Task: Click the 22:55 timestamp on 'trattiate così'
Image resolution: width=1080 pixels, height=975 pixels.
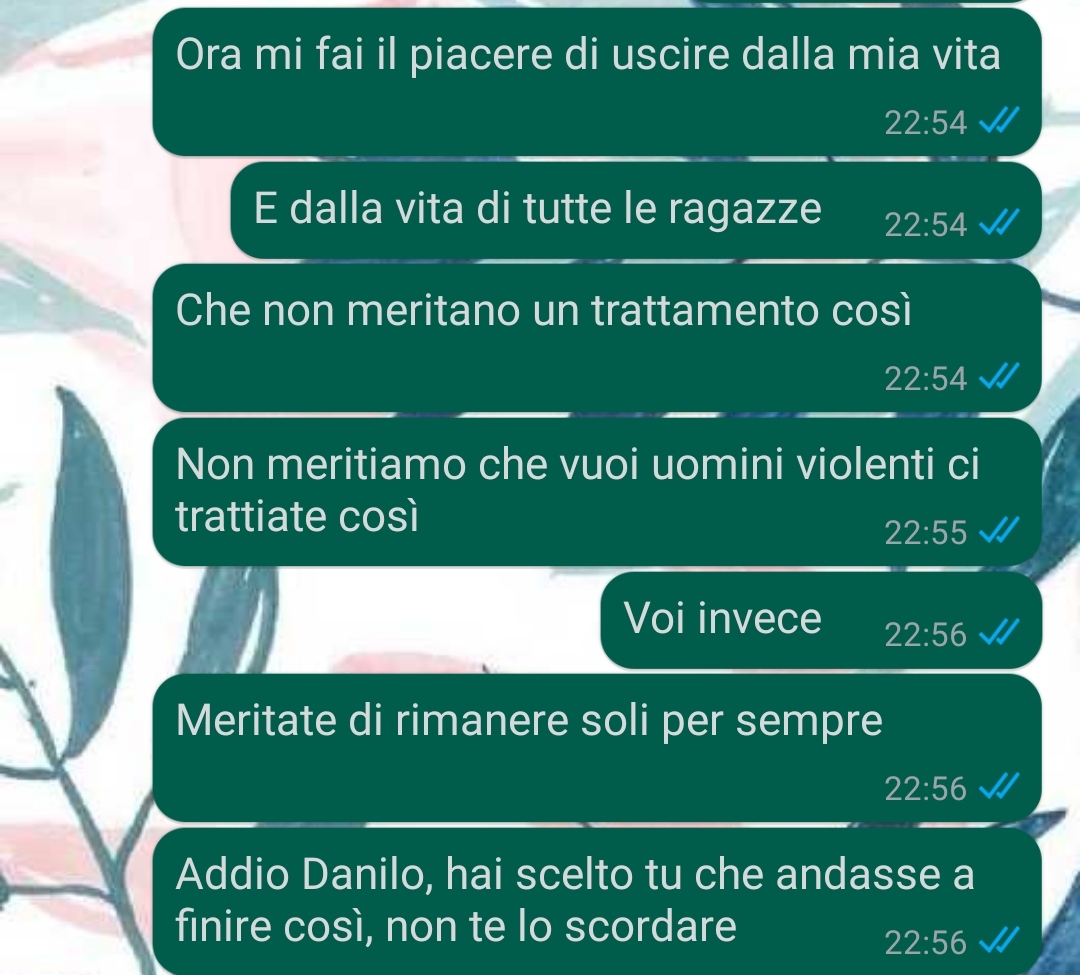Action: click(x=926, y=533)
